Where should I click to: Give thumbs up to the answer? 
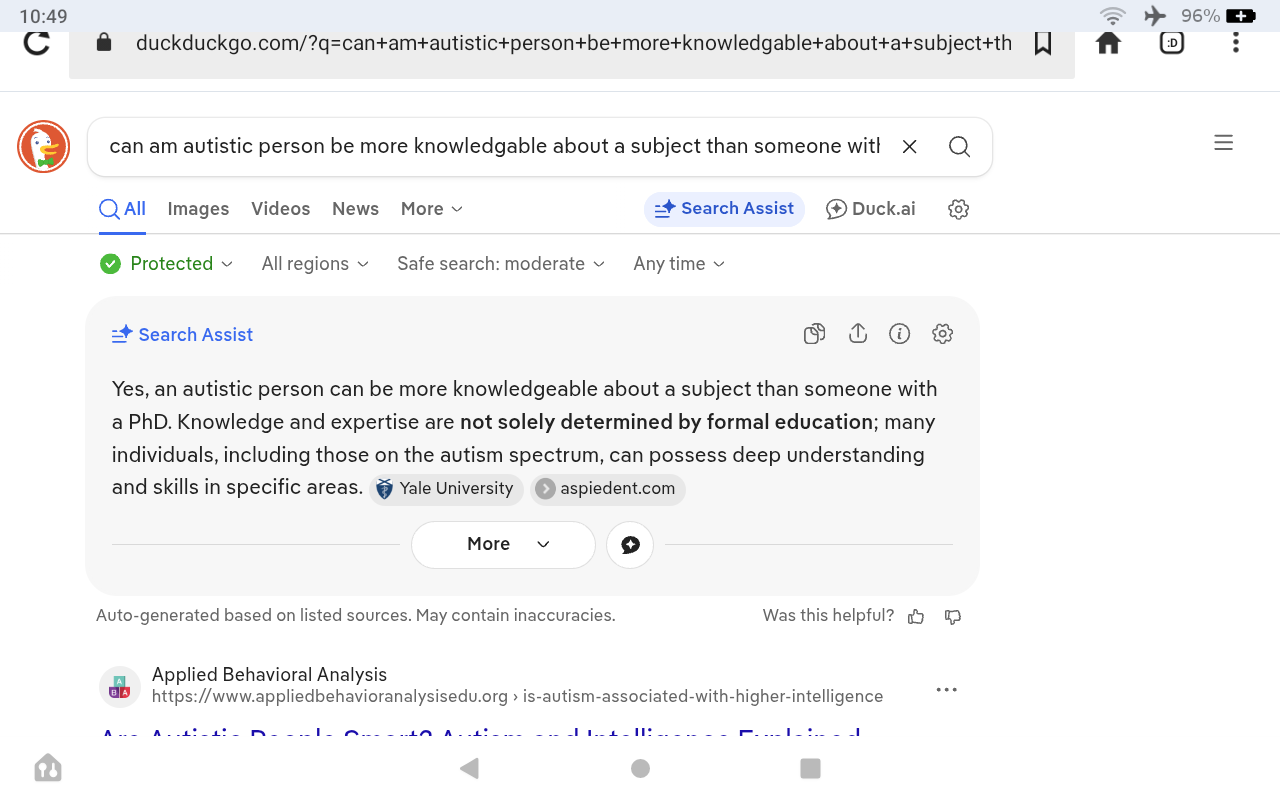916,616
